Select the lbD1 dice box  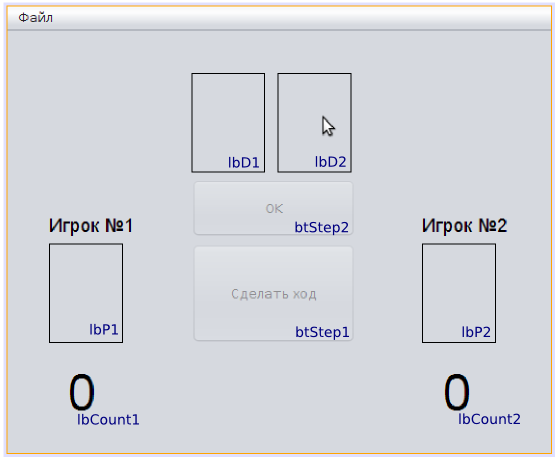click(x=228, y=123)
